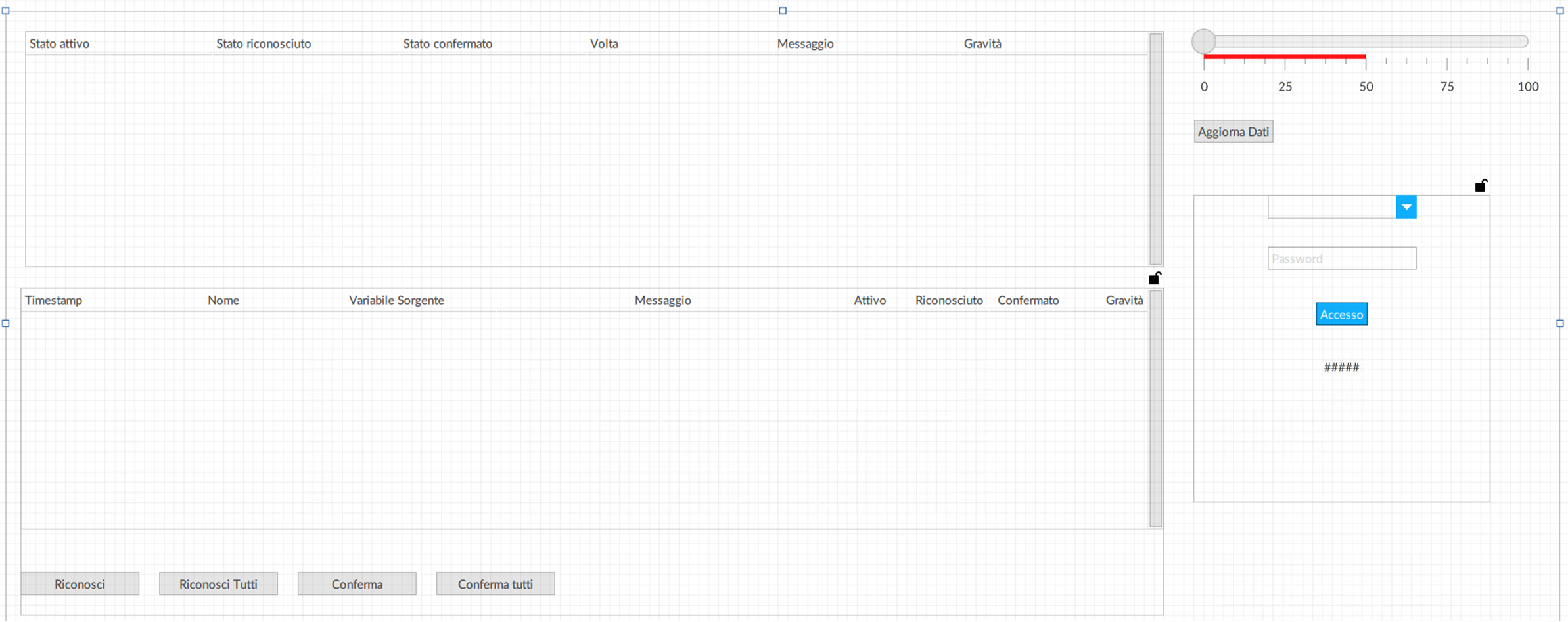Screen dimensions: 1568x622
Task: Click the lower alarm table vertical scrollbar
Action: tap(1155, 408)
